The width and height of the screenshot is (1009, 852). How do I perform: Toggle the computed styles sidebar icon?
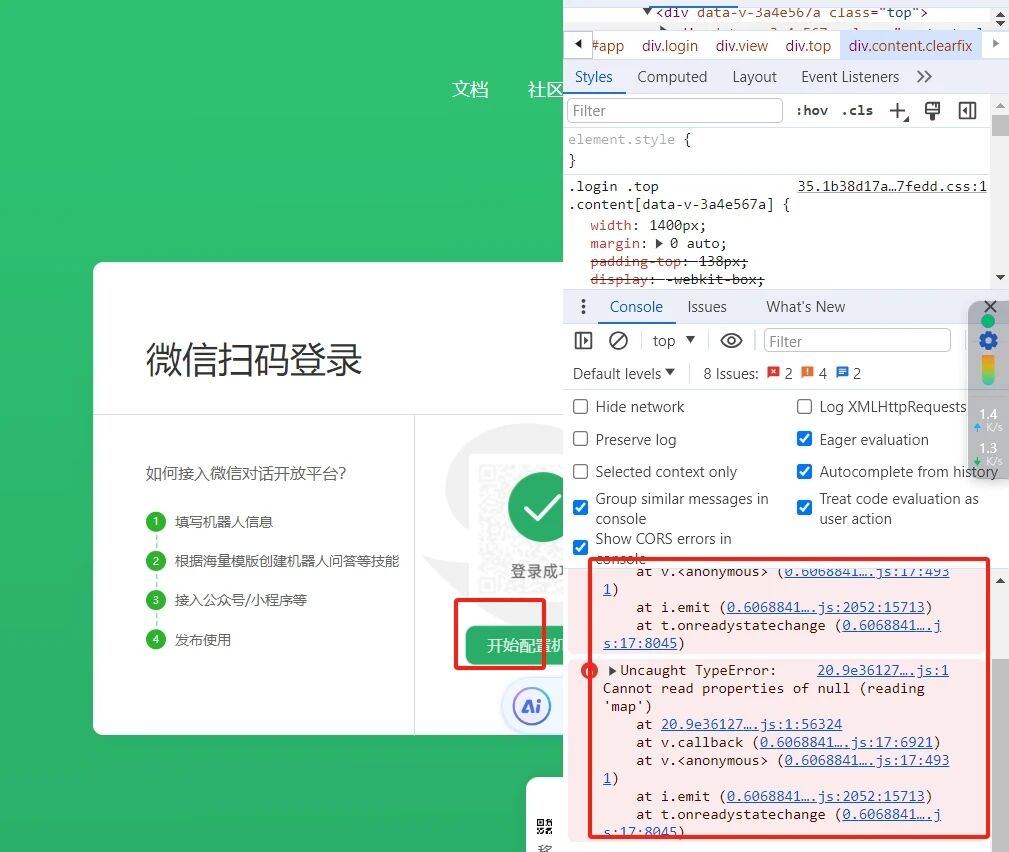click(x=967, y=111)
